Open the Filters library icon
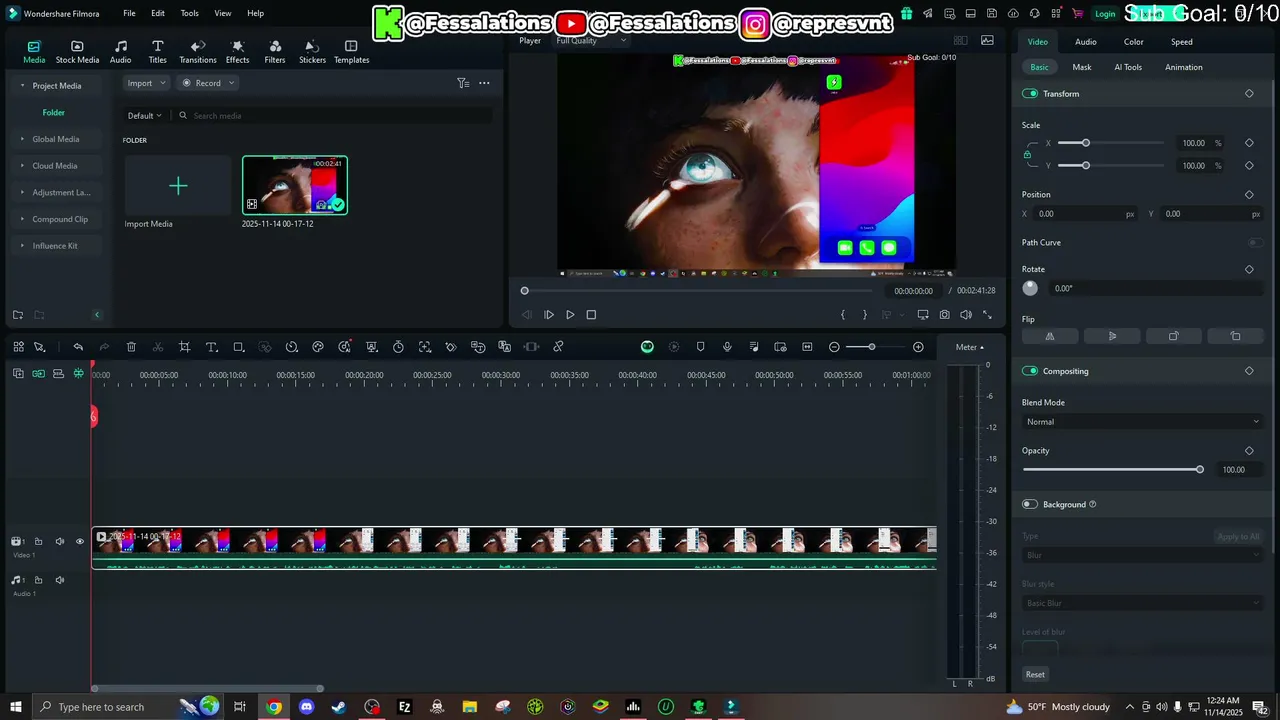 (x=275, y=46)
